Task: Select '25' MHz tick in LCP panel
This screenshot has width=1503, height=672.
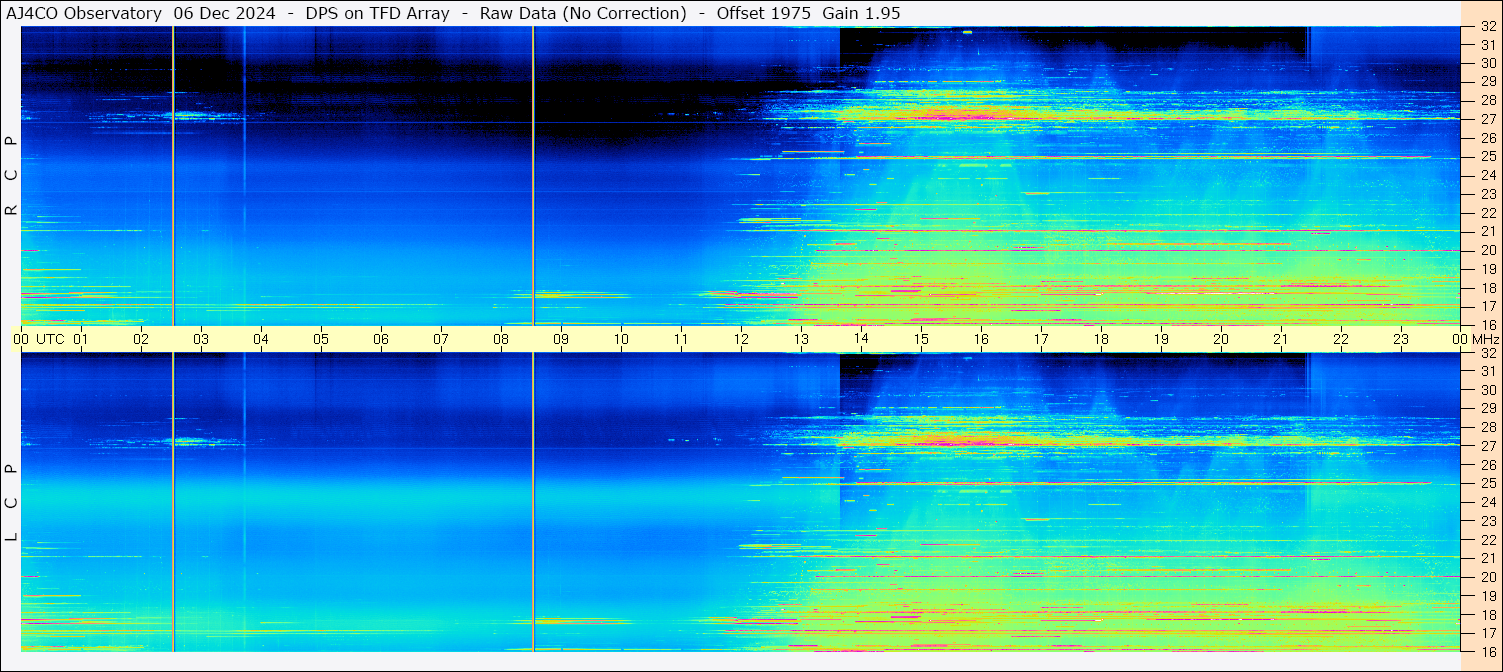Action: [x=1487, y=484]
